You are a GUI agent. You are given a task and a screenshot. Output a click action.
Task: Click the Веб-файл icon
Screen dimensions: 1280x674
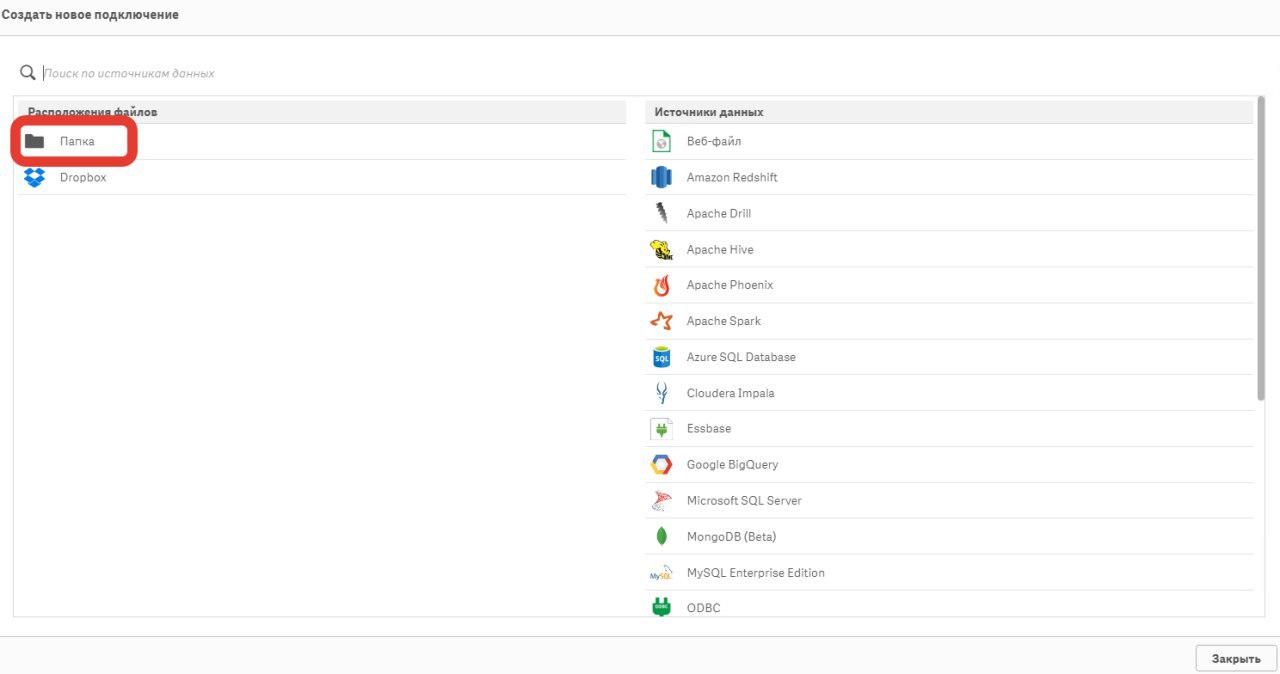661,142
